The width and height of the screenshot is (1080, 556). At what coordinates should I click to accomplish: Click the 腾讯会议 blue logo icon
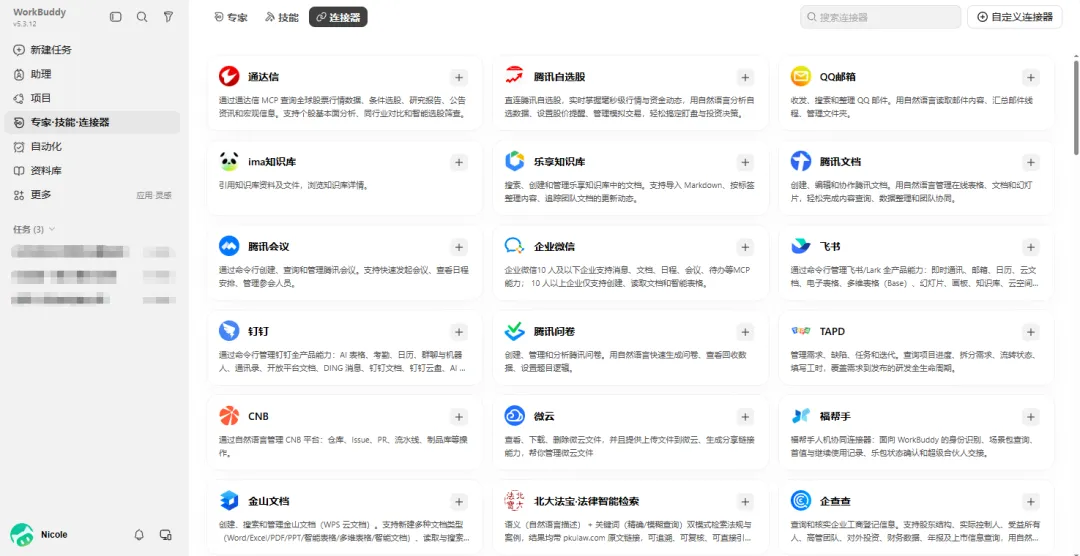coord(229,247)
